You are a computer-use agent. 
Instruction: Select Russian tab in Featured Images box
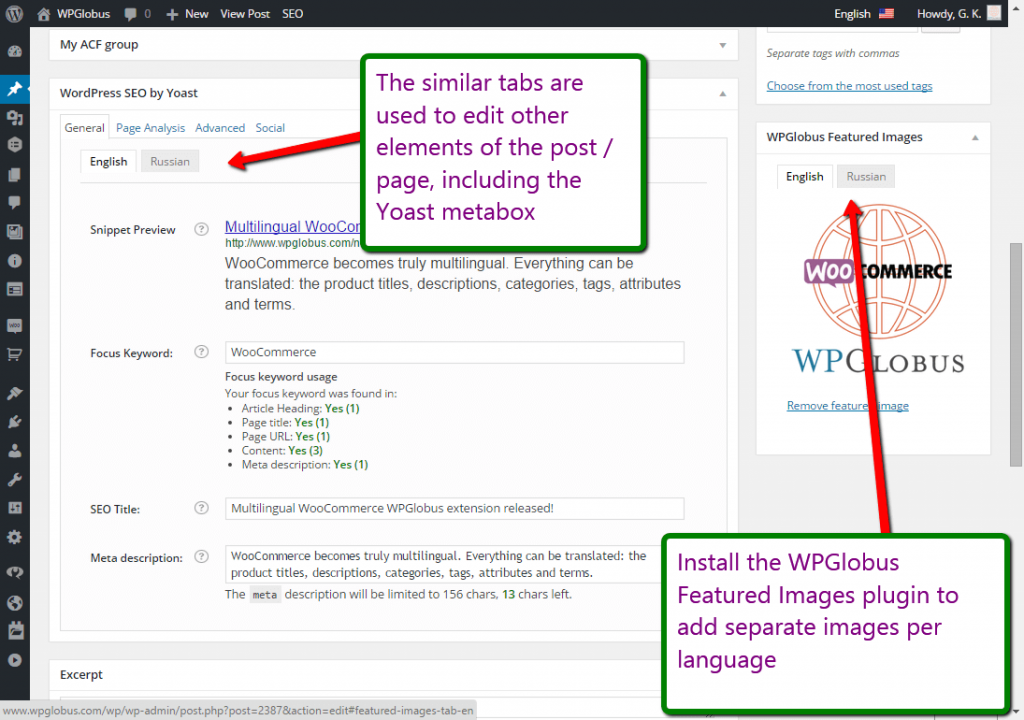865,177
